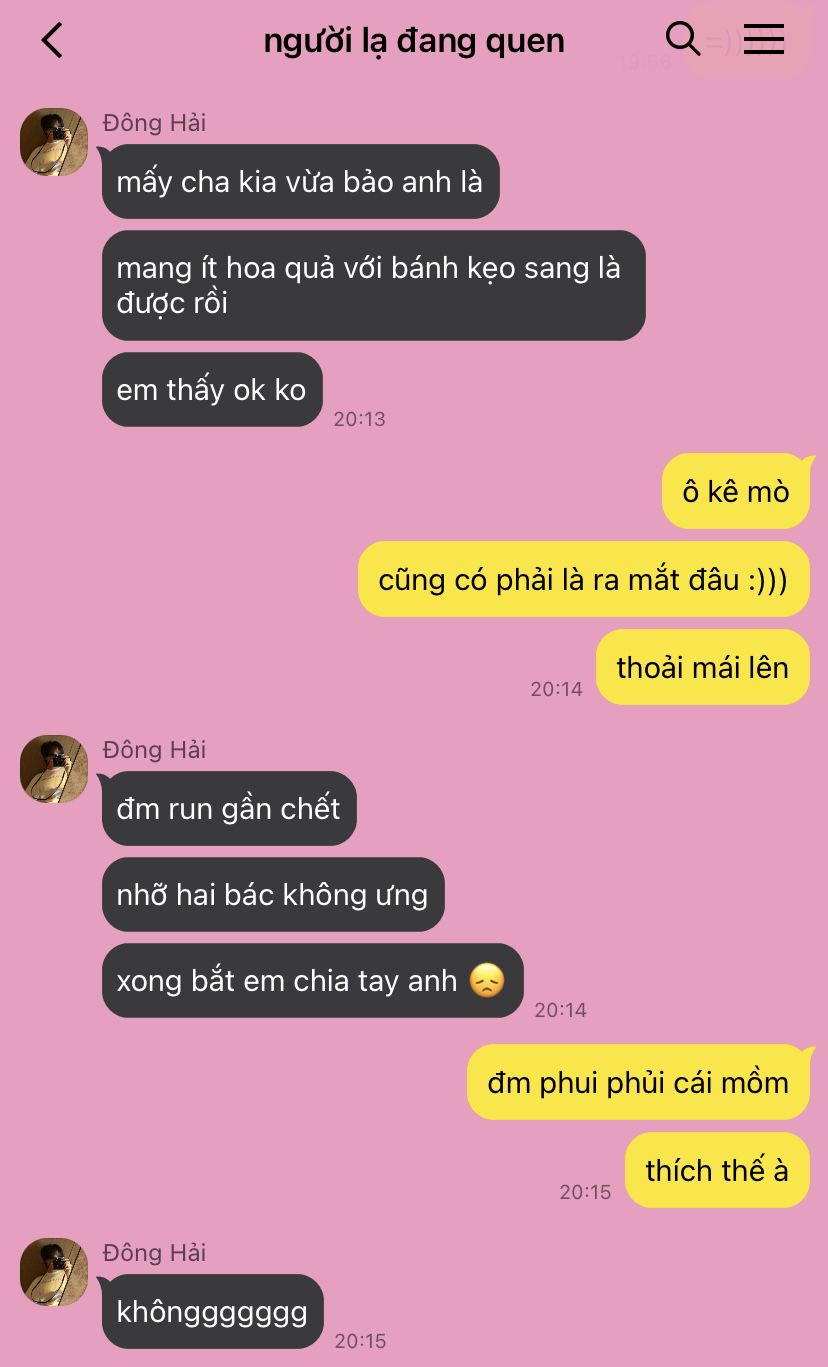
Task: Tap the 'thích thế à' bubble
Action: 717,1170
